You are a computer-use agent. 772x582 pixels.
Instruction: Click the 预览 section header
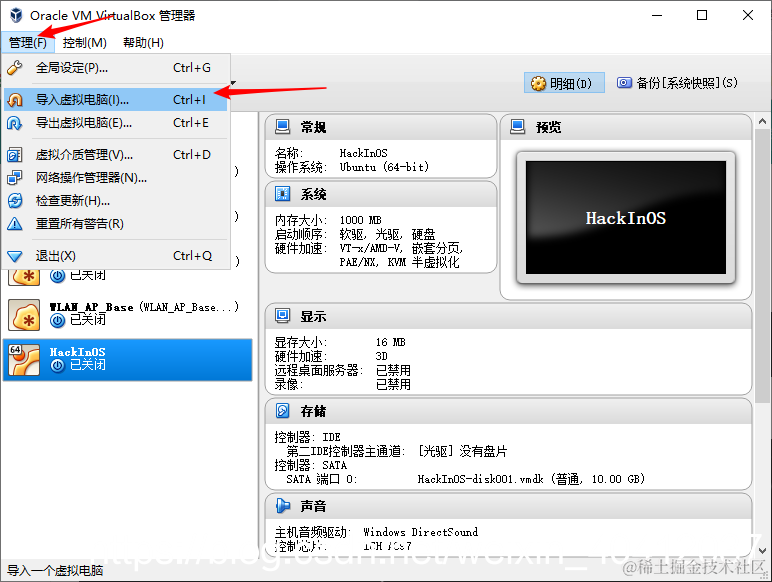(626, 128)
